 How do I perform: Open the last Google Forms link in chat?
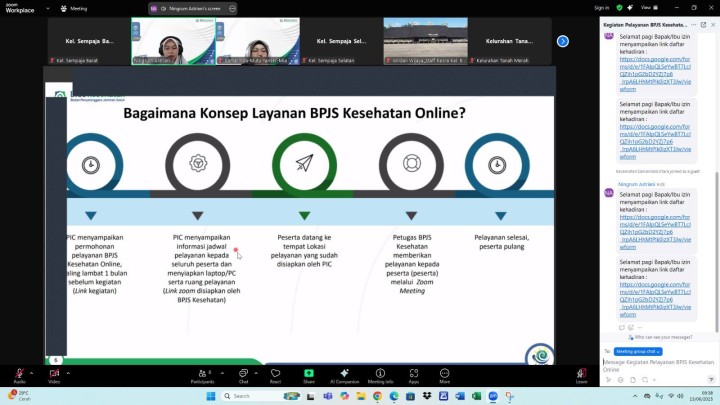pyautogui.click(x=655, y=299)
